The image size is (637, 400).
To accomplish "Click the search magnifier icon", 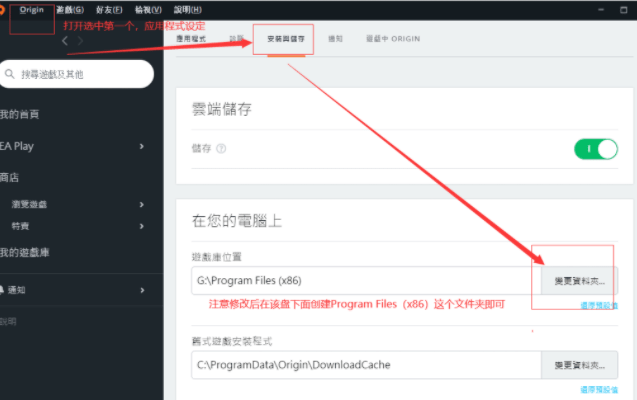I will 8,74.
